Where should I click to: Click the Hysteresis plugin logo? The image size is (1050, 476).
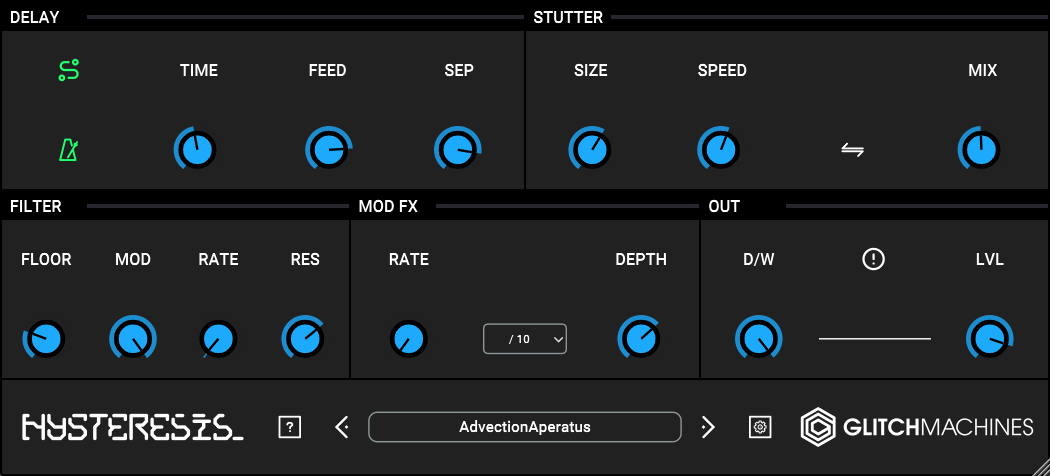(x=132, y=428)
